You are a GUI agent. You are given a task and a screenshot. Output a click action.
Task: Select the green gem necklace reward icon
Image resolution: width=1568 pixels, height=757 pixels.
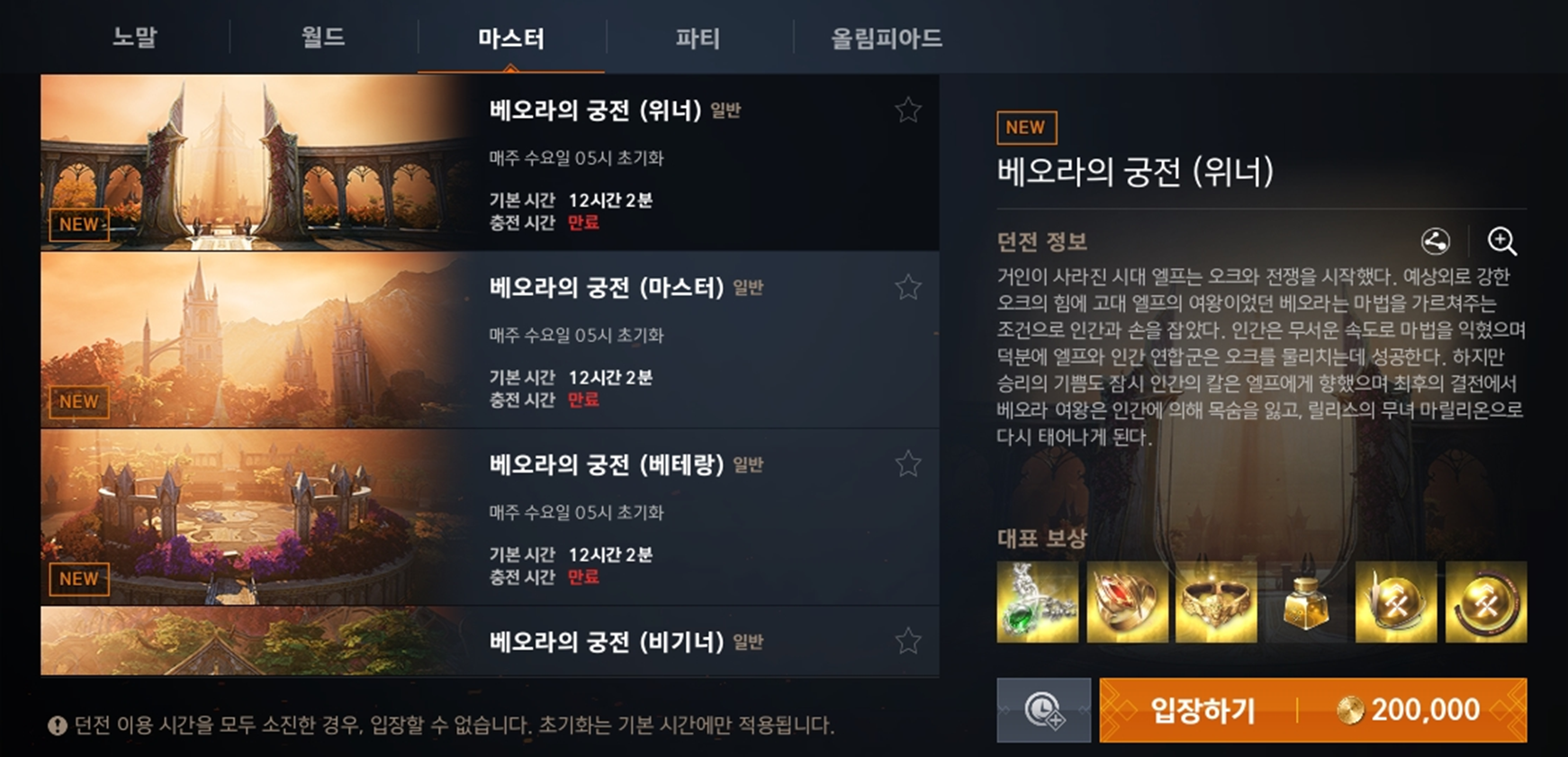pos(1037,602)
